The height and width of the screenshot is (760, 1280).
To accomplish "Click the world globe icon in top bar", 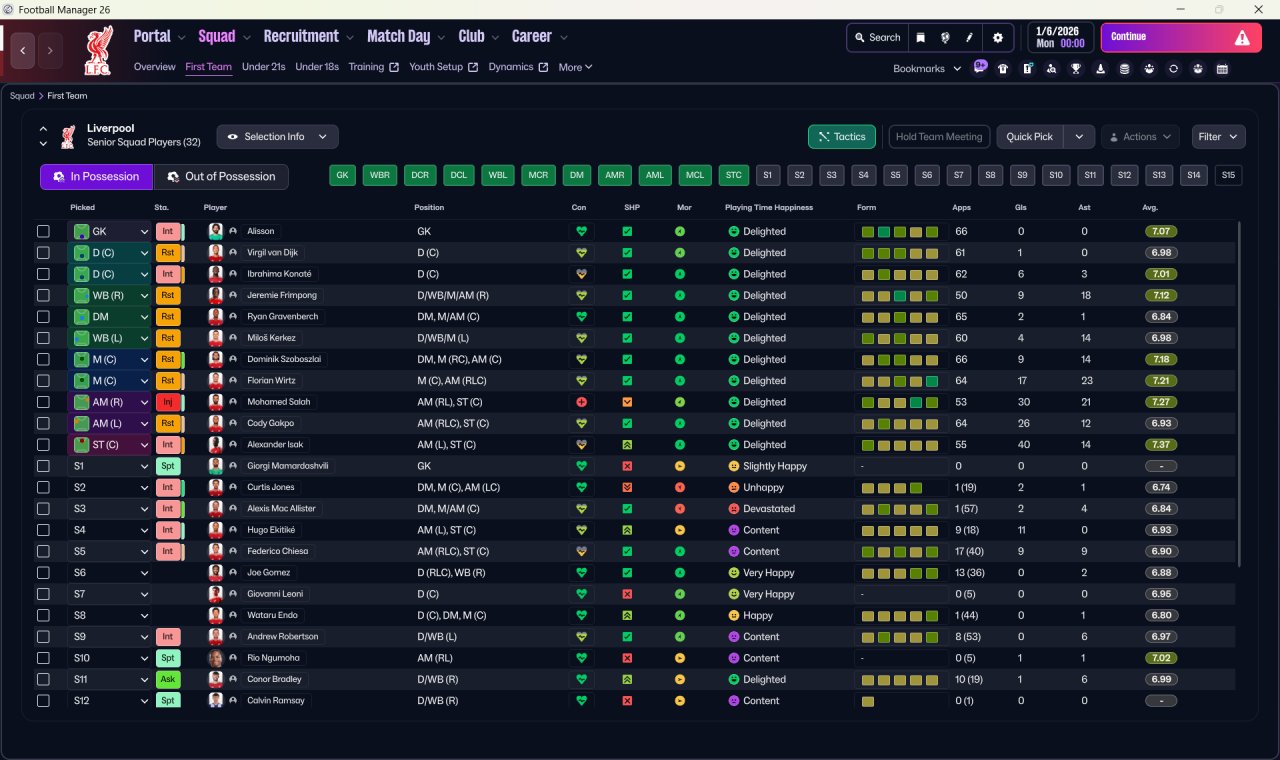I will pos(945,38).
